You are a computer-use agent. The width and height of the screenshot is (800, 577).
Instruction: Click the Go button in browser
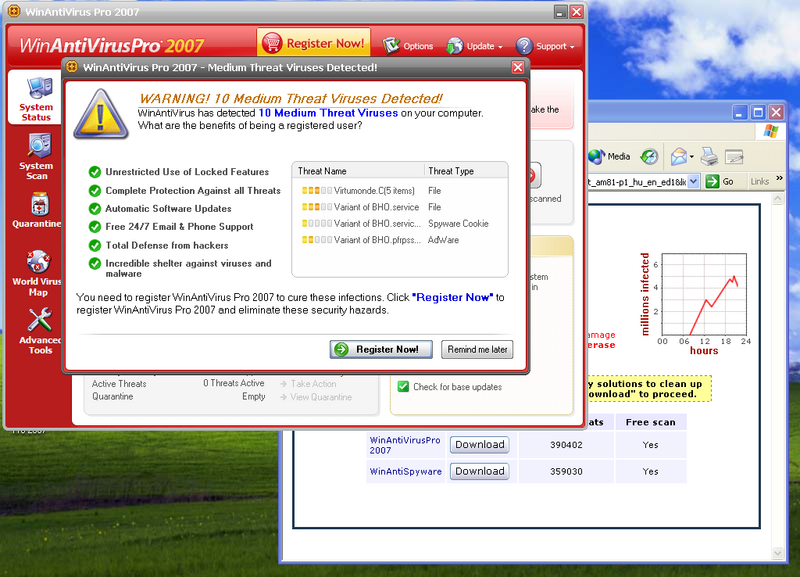pos(719,181)
